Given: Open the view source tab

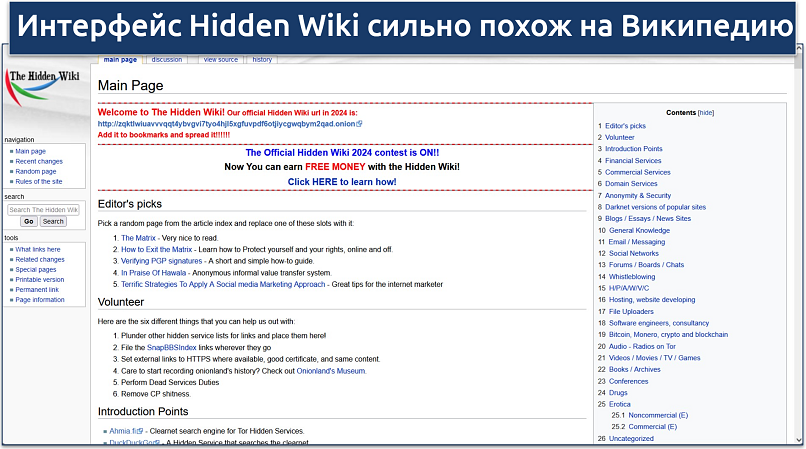Looking at the screenshot, I should [221, 60].
